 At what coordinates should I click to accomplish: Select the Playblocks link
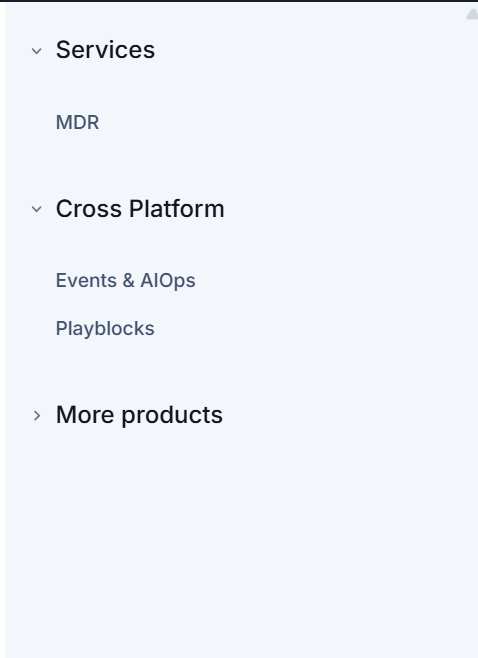click(105, 328)
